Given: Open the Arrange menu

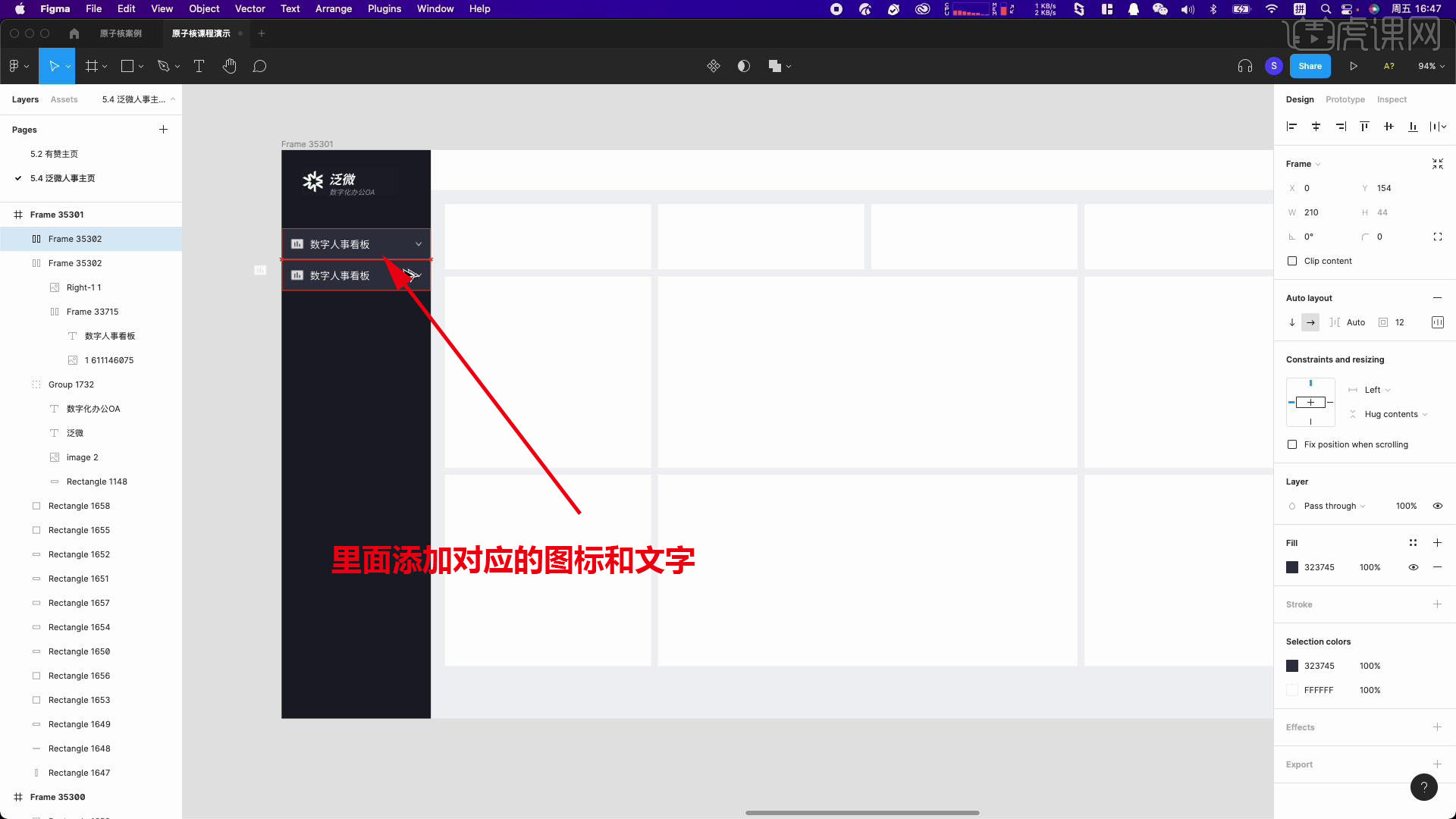Looking at the screenshot, I should coord(333,9).
